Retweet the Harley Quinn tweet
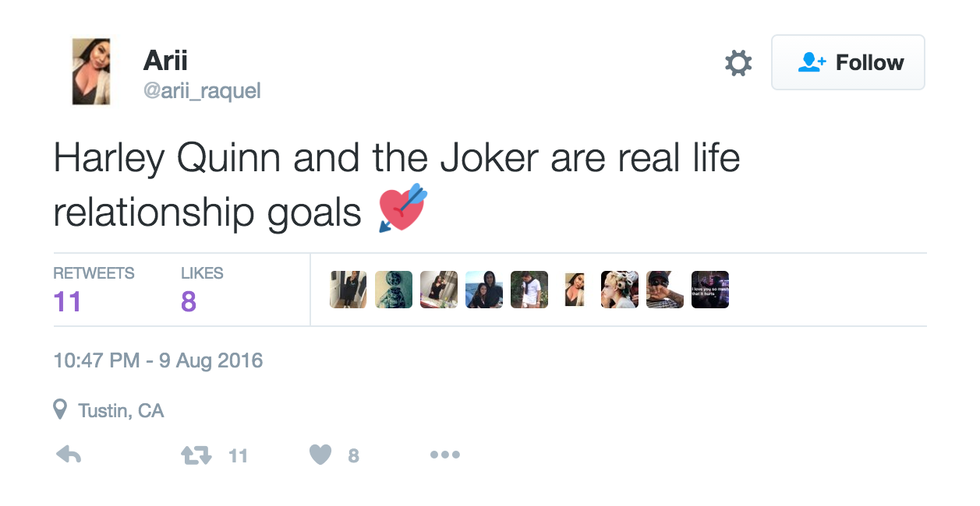 [x=195, y=455]
